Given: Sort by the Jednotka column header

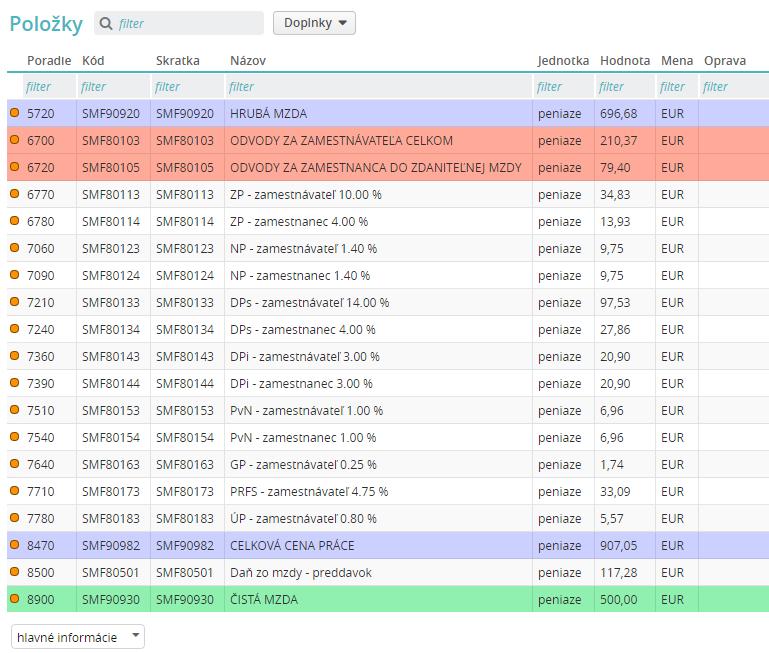Looking at the screenshot, I should click(563, 61).
